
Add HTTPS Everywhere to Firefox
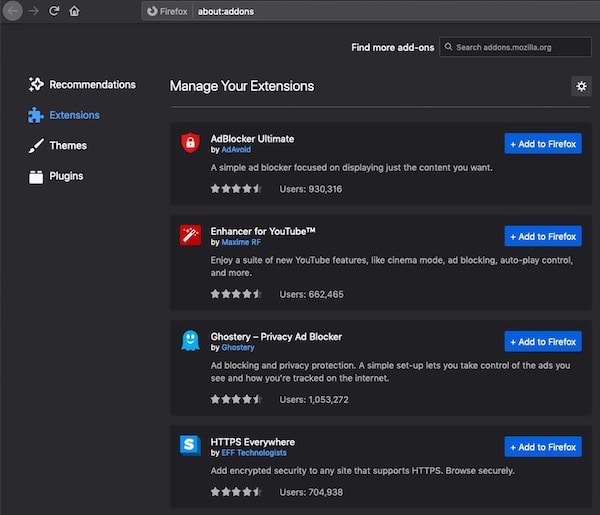[543, 447]
